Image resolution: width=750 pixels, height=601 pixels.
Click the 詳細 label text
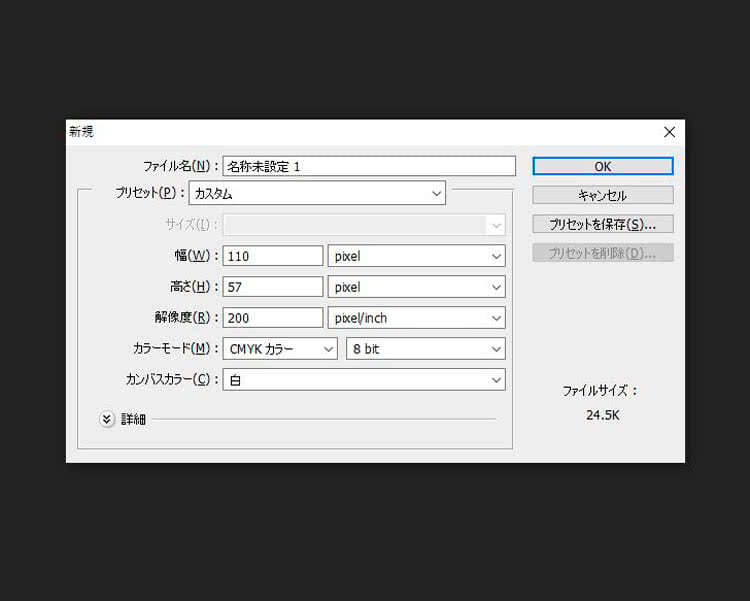[134, 419]
